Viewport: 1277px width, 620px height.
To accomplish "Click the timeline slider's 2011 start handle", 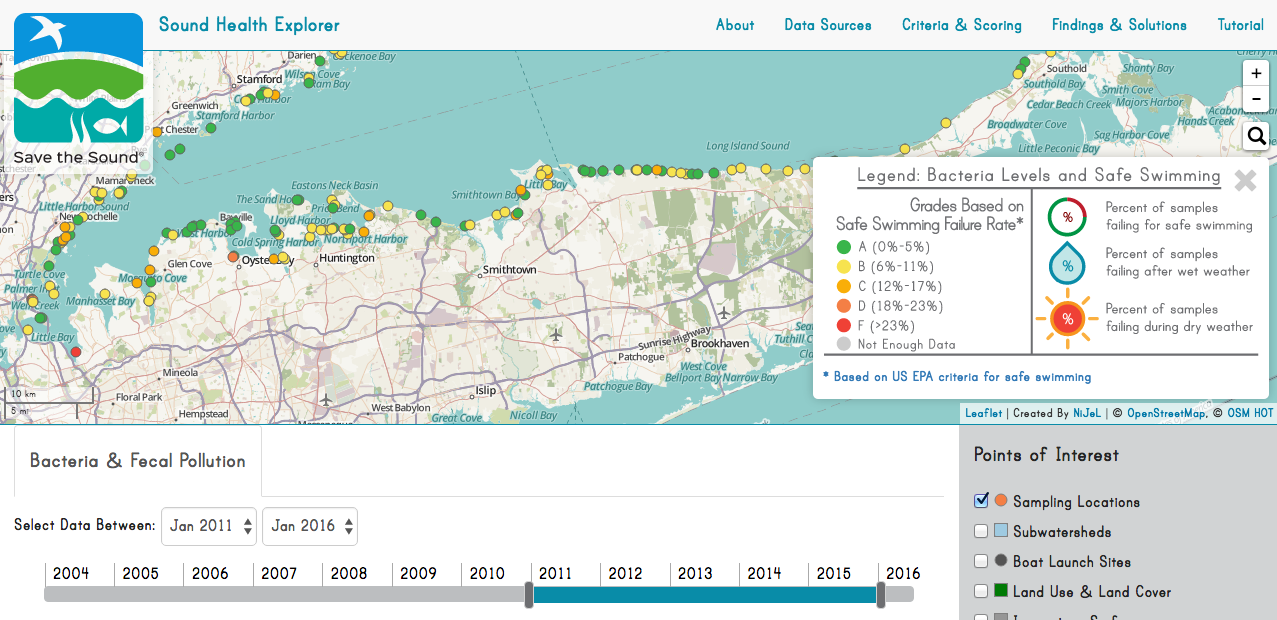I will pyautogui.click(x=530, y=595).
